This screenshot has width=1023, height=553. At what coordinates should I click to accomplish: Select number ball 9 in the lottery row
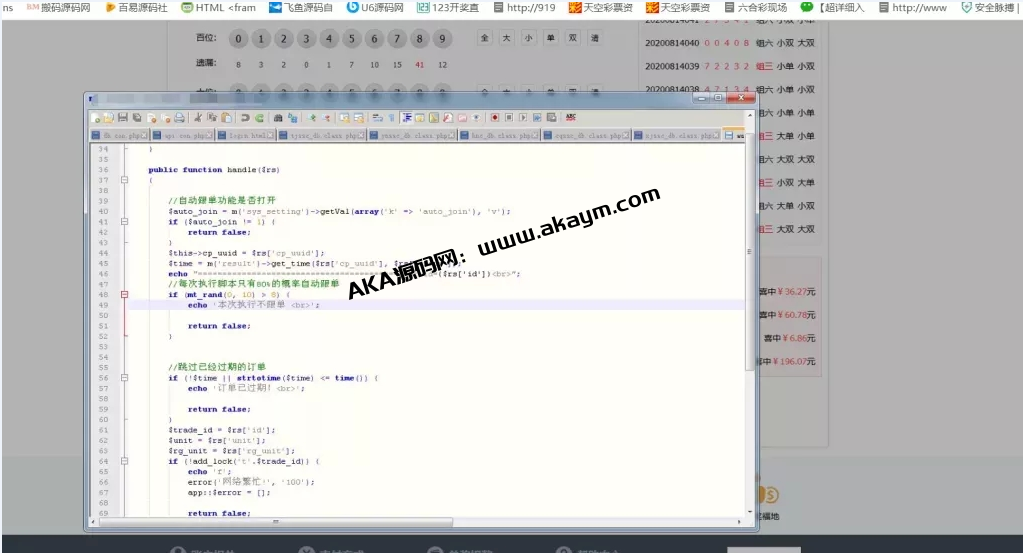443,40
